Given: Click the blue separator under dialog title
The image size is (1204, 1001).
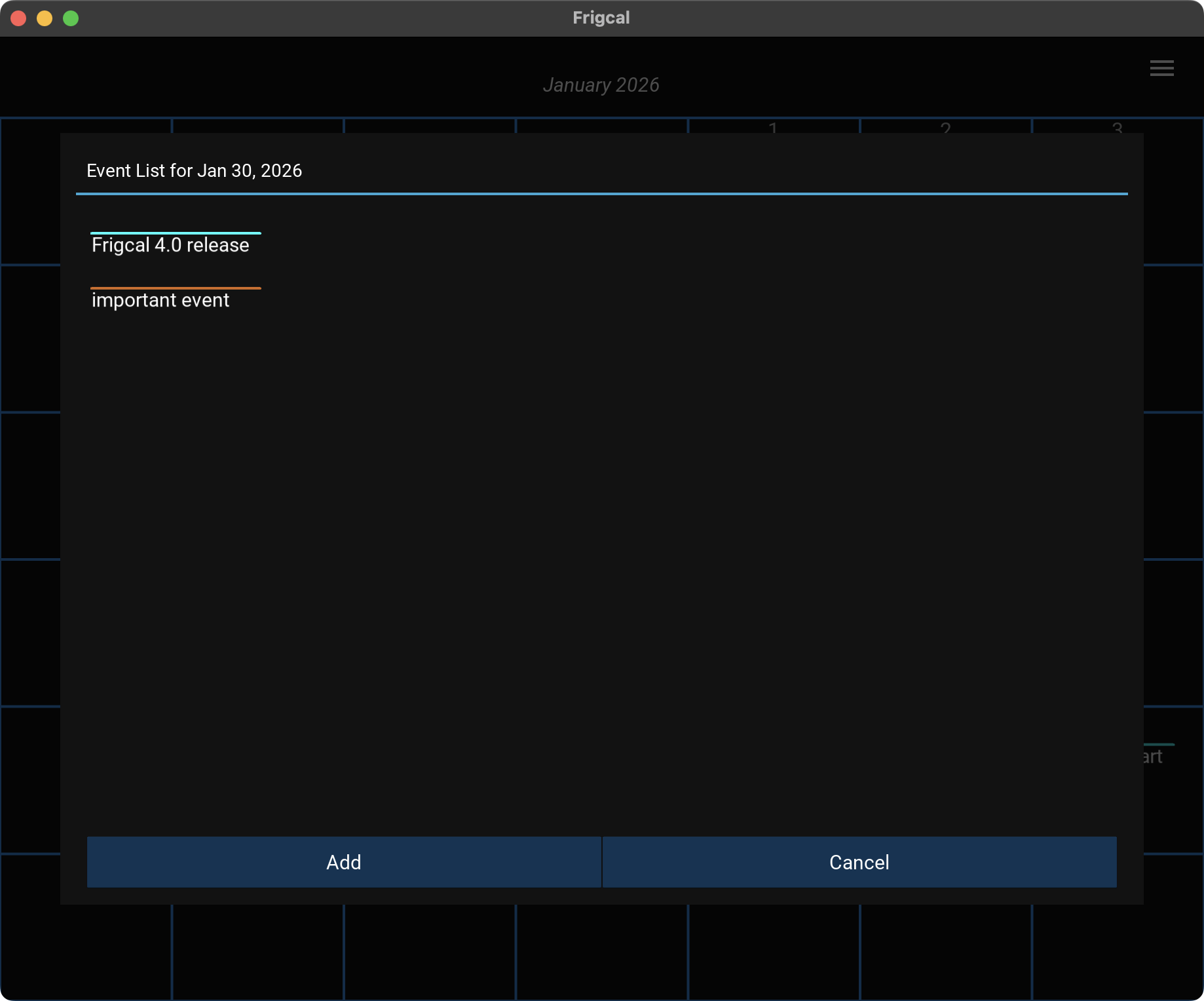Looking at the screenshot, I should pyautogui.click(x=601, y=194).
